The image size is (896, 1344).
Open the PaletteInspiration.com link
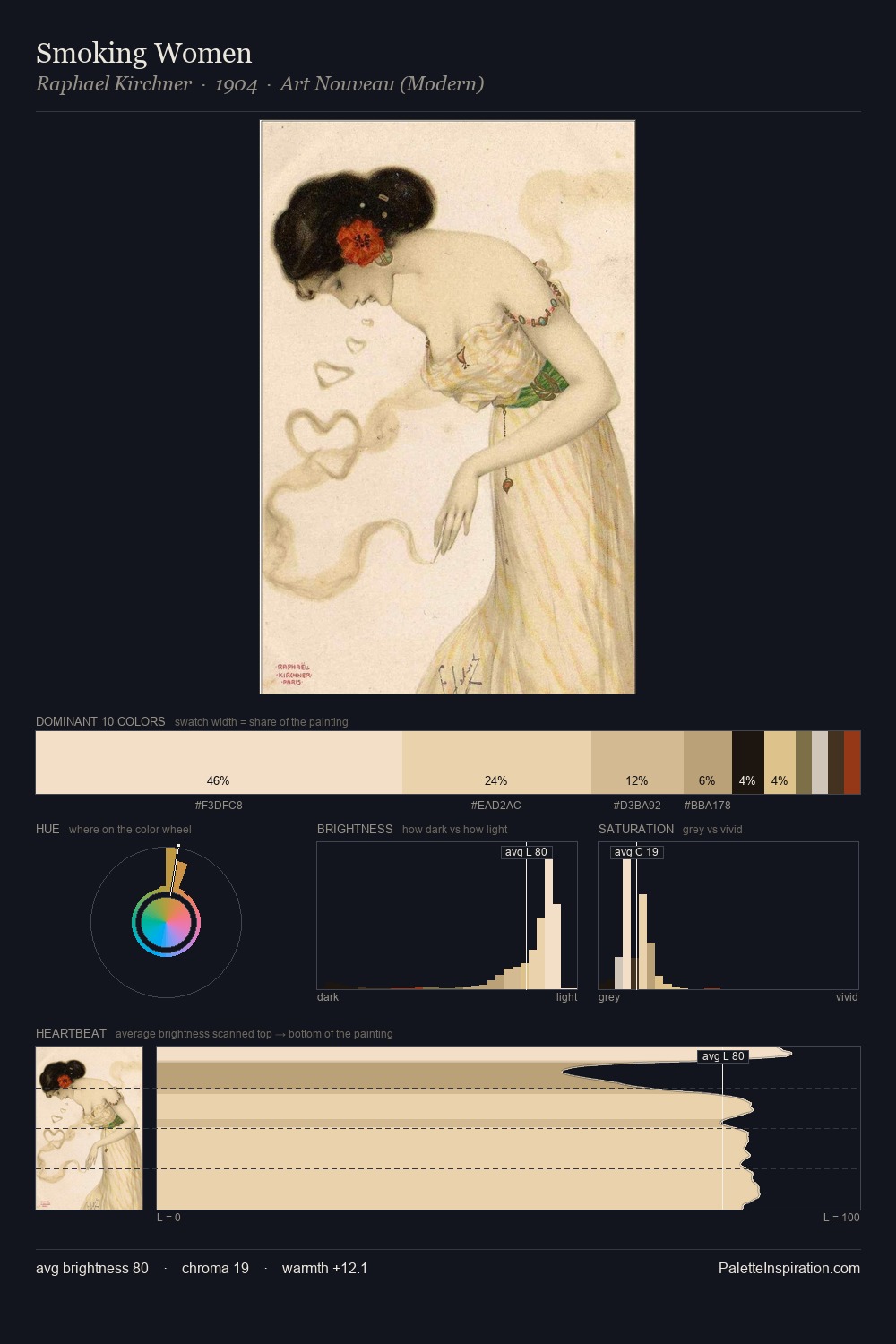[x=789, y=1269]
